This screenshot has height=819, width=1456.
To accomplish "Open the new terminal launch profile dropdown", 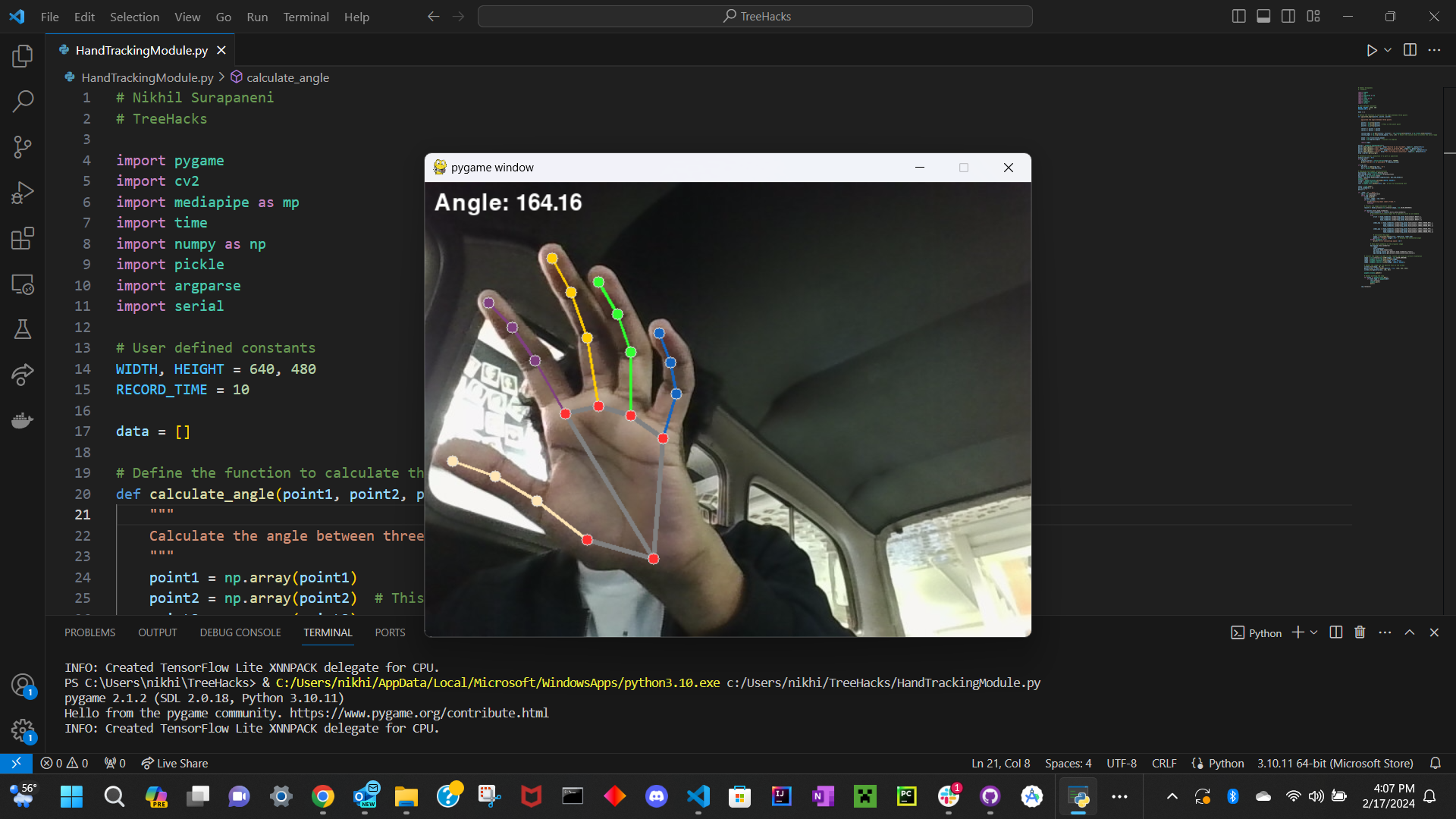I will click(1314, 632).
